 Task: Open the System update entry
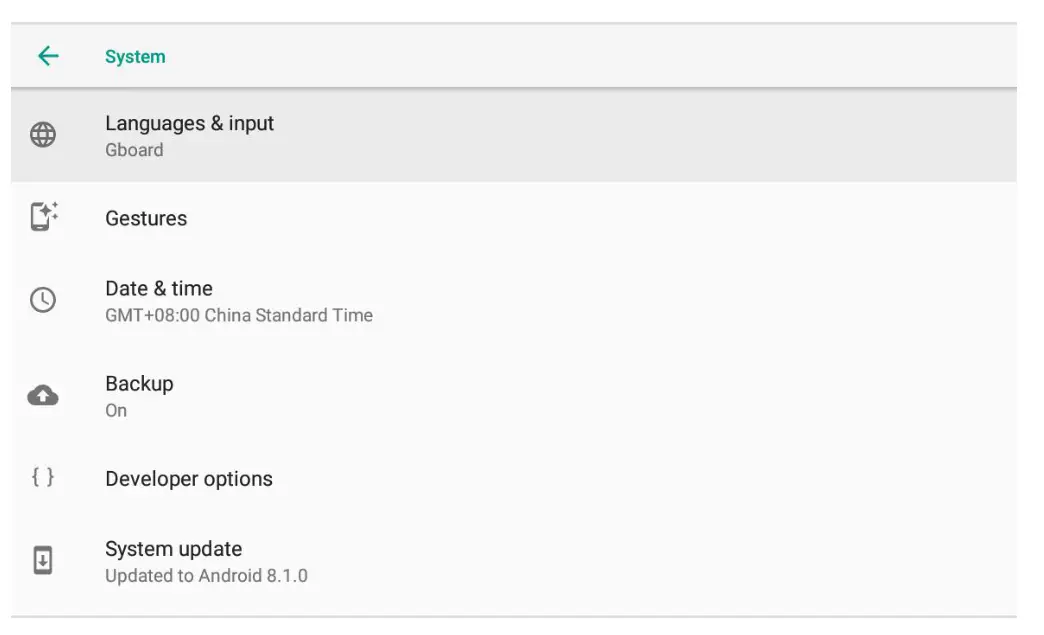pos(173,549)
